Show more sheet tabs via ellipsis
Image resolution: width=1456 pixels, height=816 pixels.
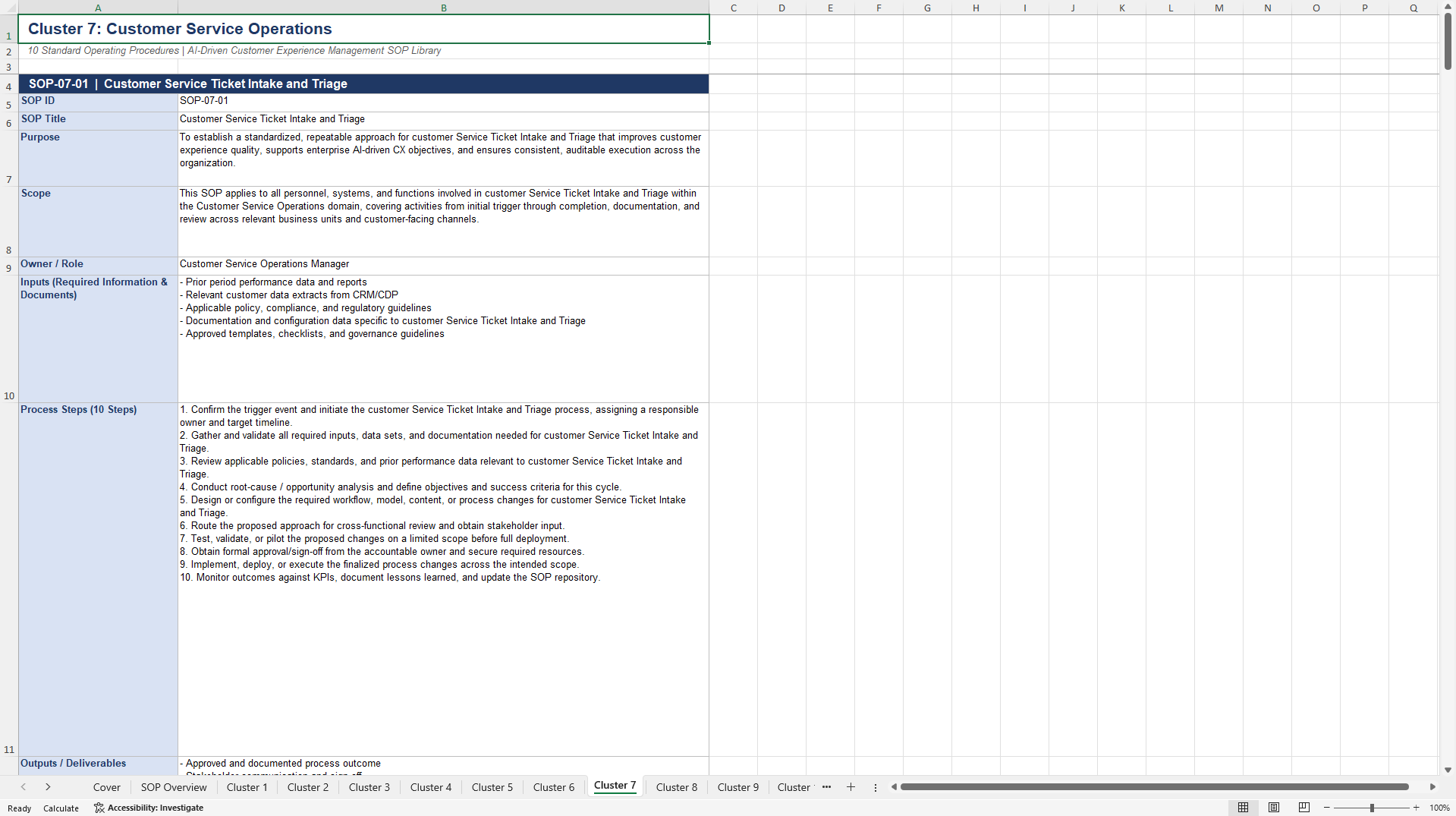click(x=826, y=787)
